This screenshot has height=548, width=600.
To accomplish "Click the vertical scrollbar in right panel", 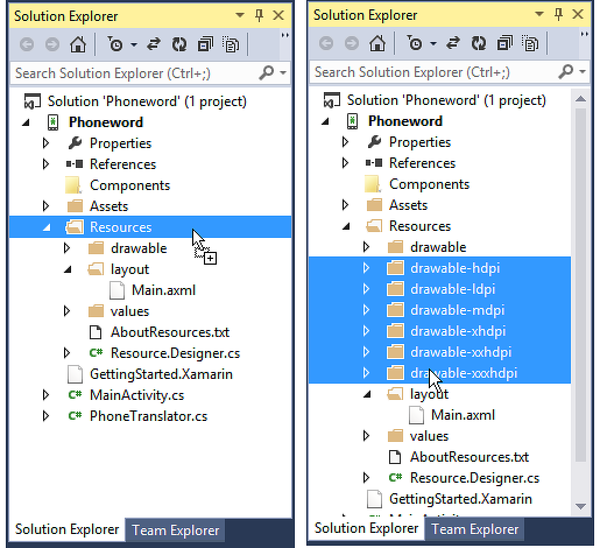I will 582,300.
